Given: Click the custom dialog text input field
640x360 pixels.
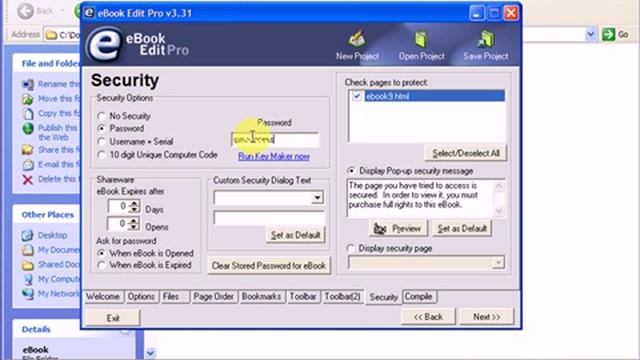Looking at the screenshot, I should pos(269,218).
